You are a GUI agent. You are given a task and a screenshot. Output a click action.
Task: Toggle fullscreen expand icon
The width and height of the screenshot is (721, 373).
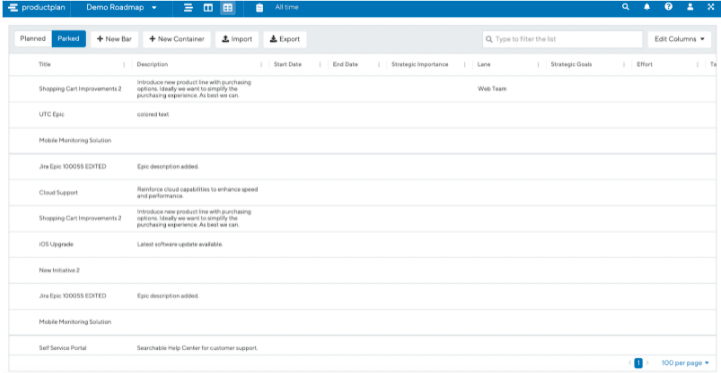(710, 7)
